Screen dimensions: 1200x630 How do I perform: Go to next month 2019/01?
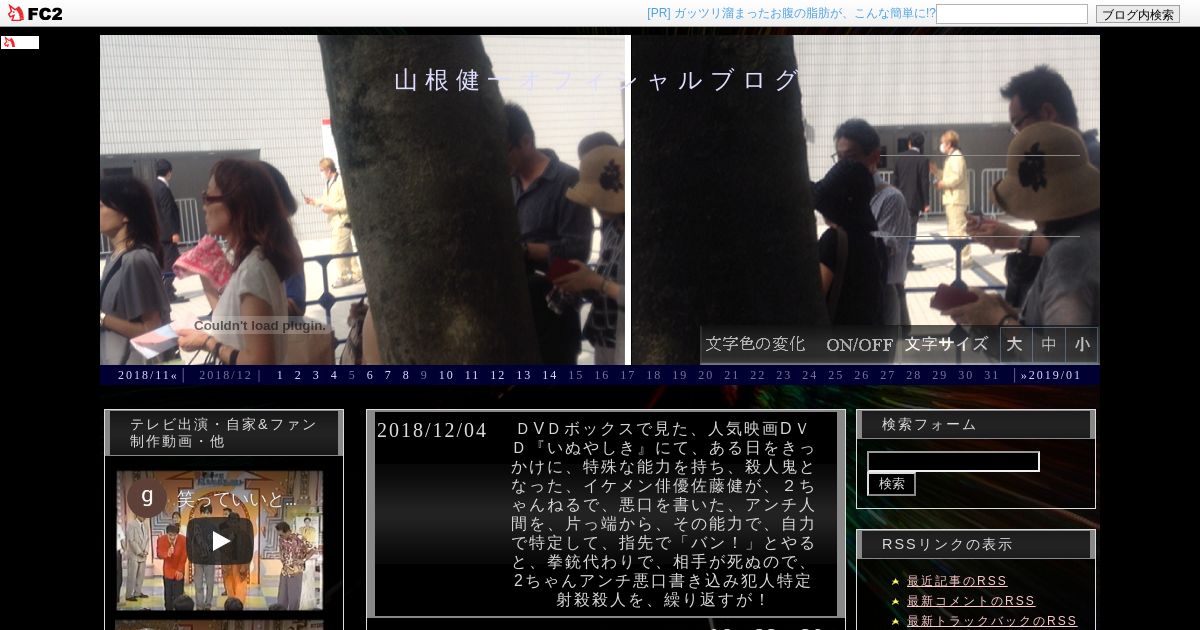[1051, 375]
